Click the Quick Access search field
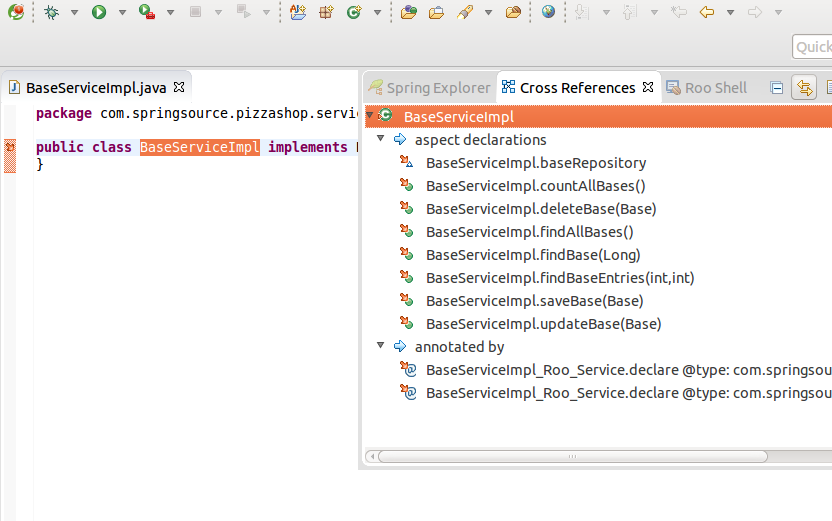832x521 pixels. (x=812, y=46)
